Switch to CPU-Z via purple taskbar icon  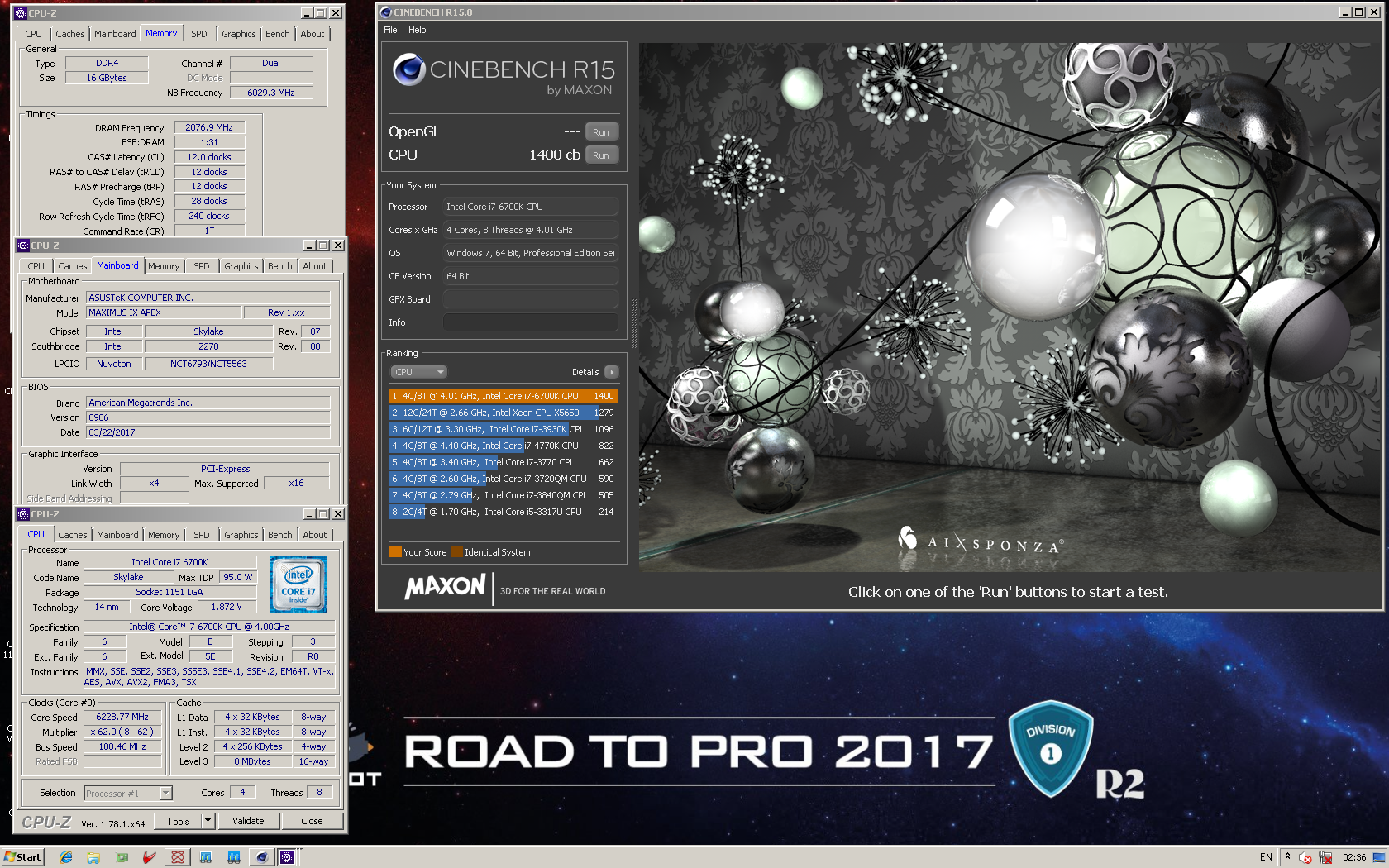tap(287, 857)
